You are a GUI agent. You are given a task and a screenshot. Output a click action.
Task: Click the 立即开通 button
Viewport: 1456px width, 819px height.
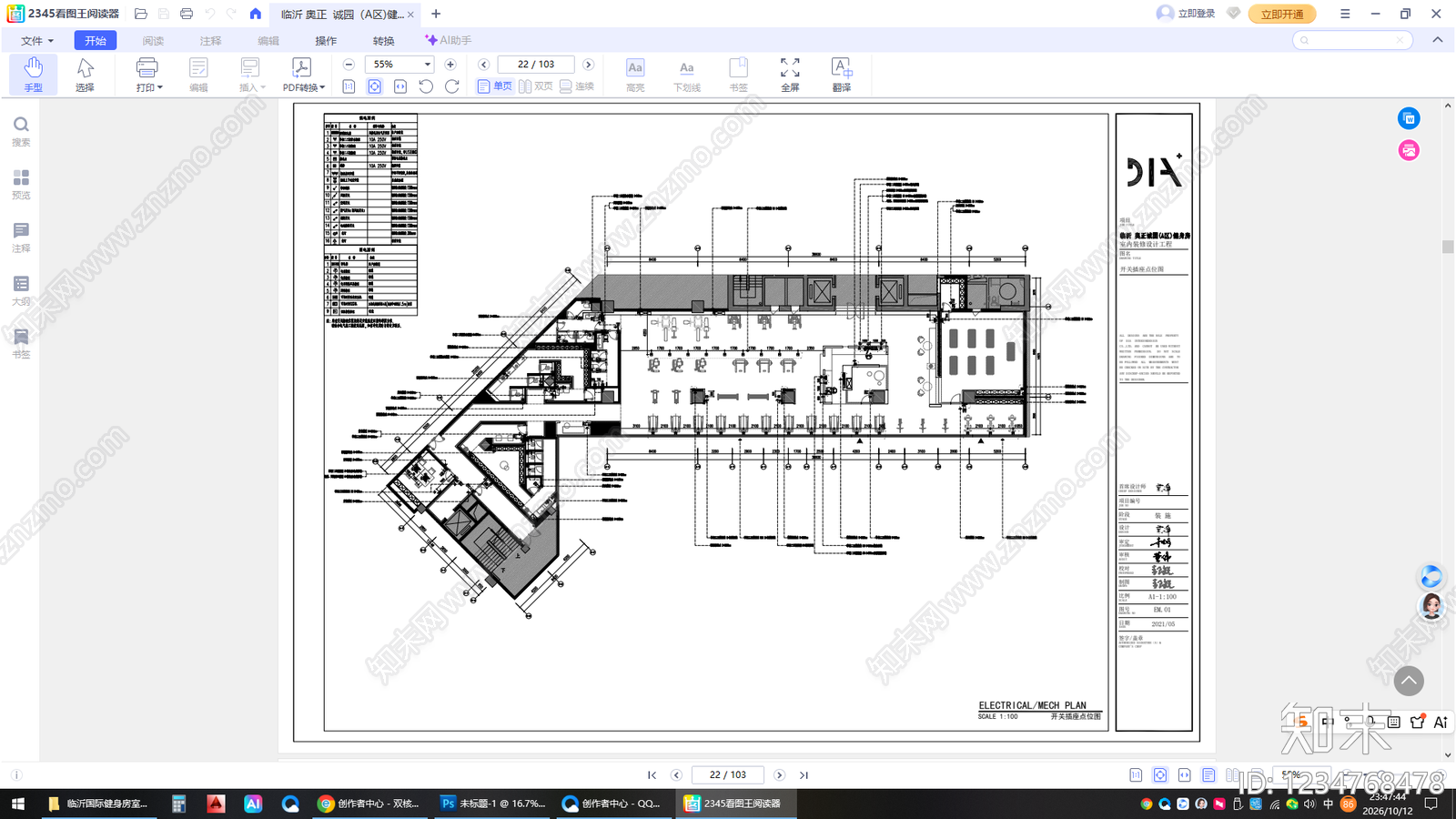(x=1282, y=14)
